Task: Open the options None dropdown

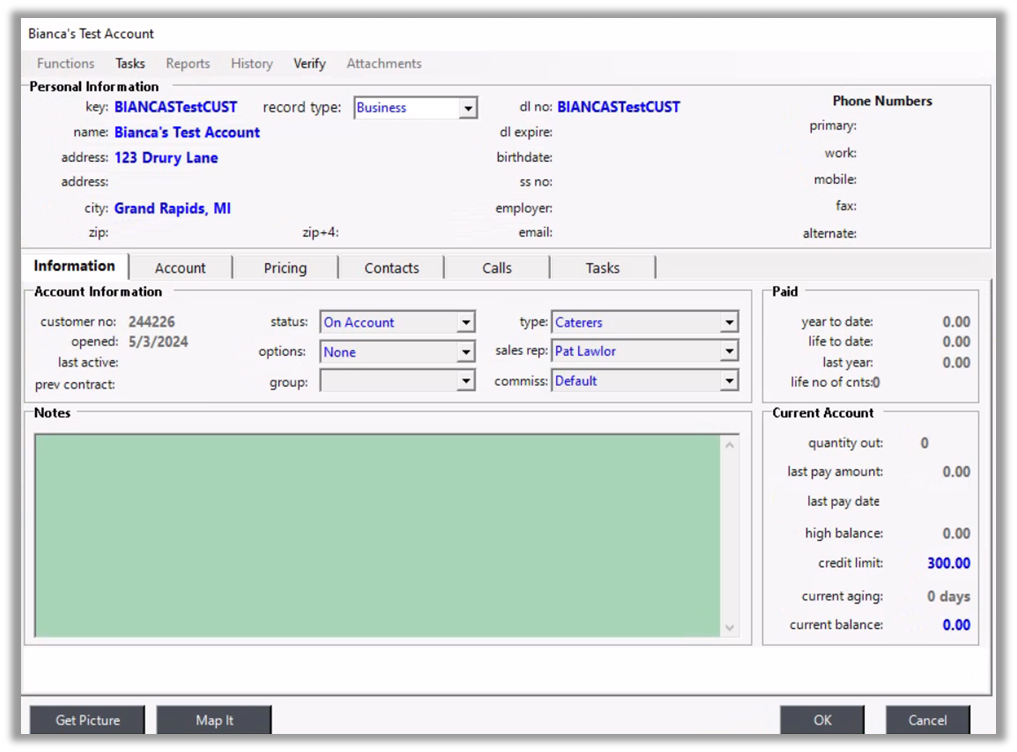Action: (465, 352)
